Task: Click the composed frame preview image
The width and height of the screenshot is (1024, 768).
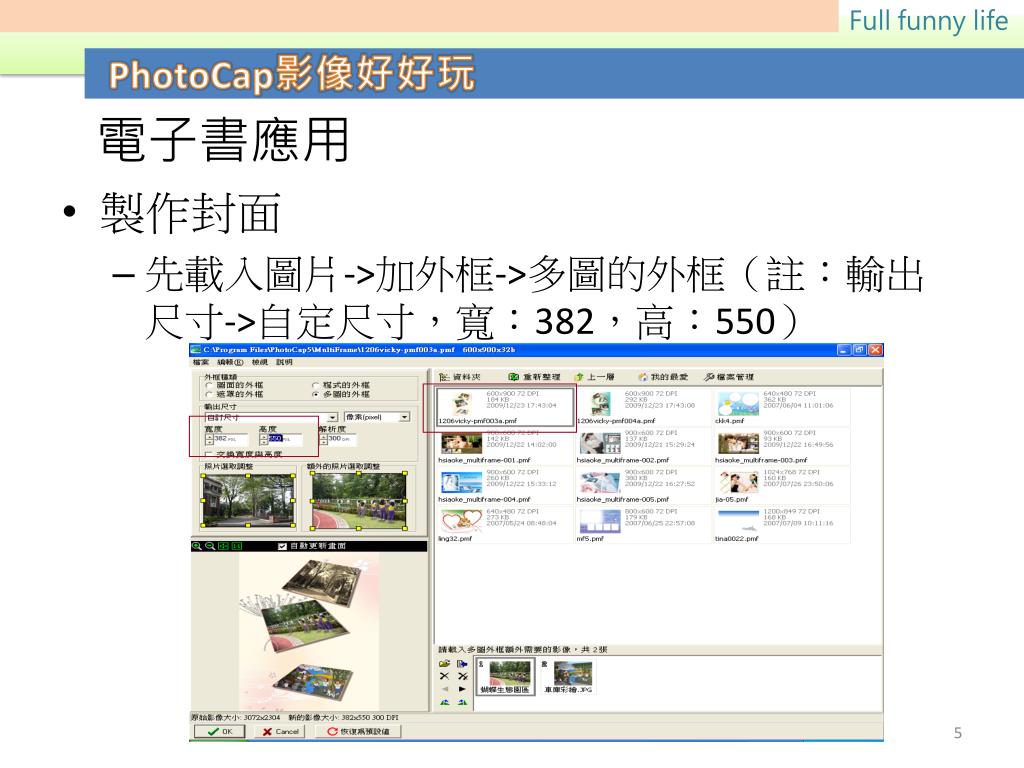Action: point(309,632)
